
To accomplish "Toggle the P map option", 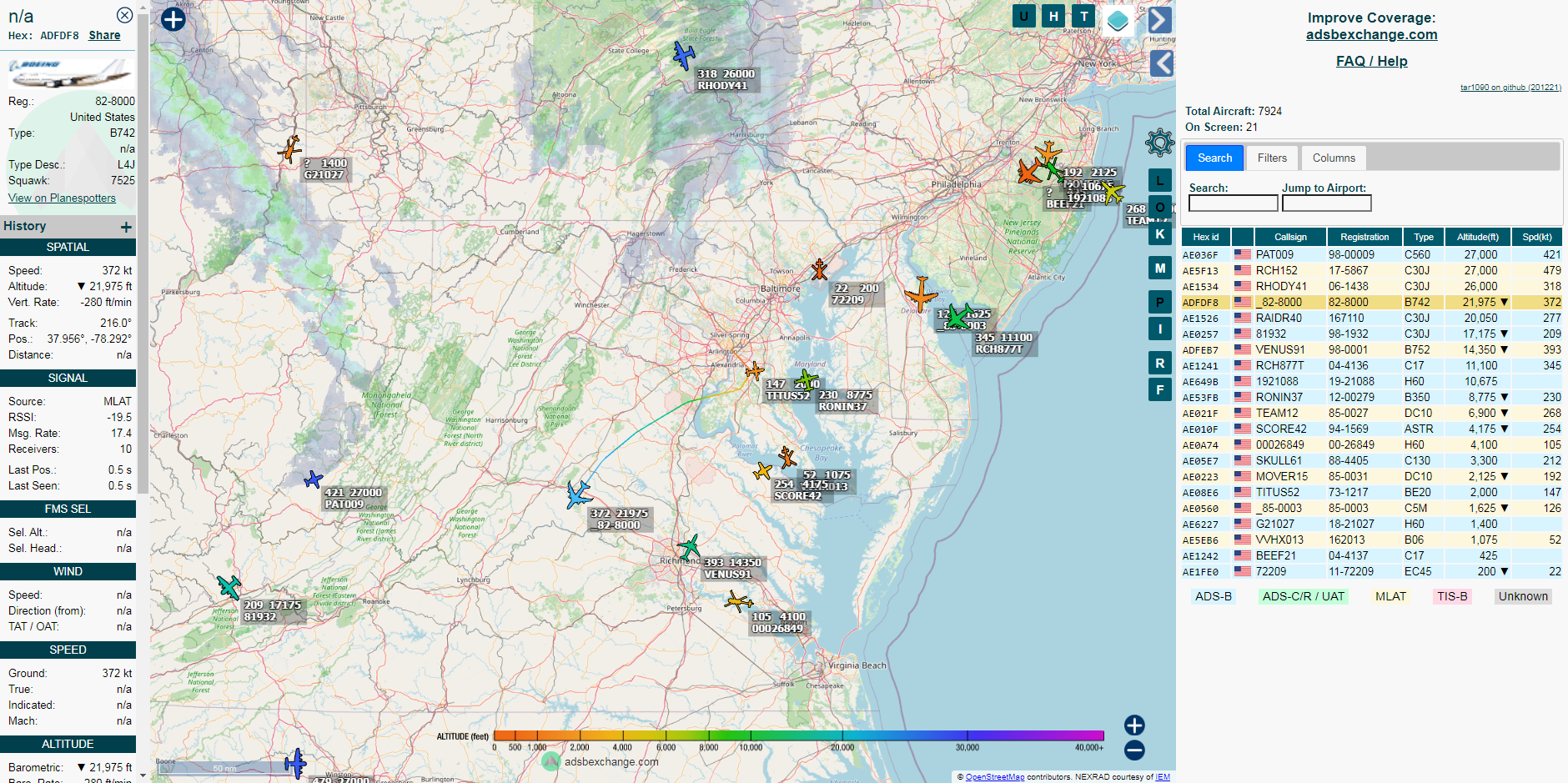I will pos(1160,302).
